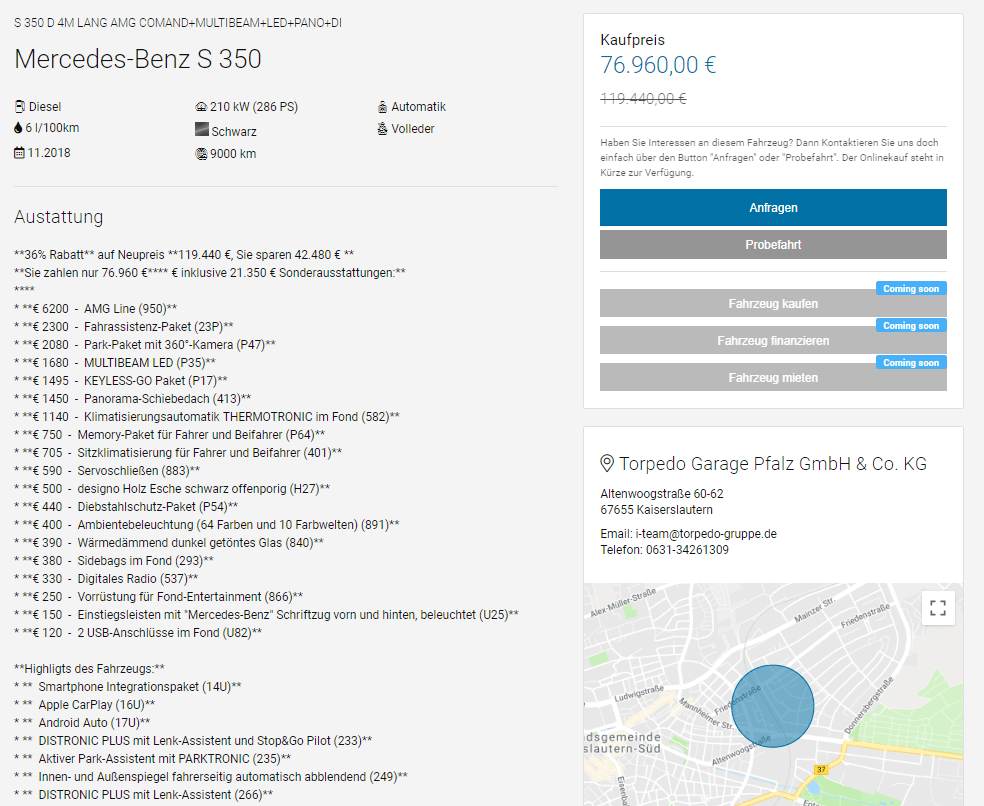Image resolution: width=984 pixels, height=806 pixels.
Task: Click the MULTIBEAM LED (P35) row
Action: pos(115,363)
